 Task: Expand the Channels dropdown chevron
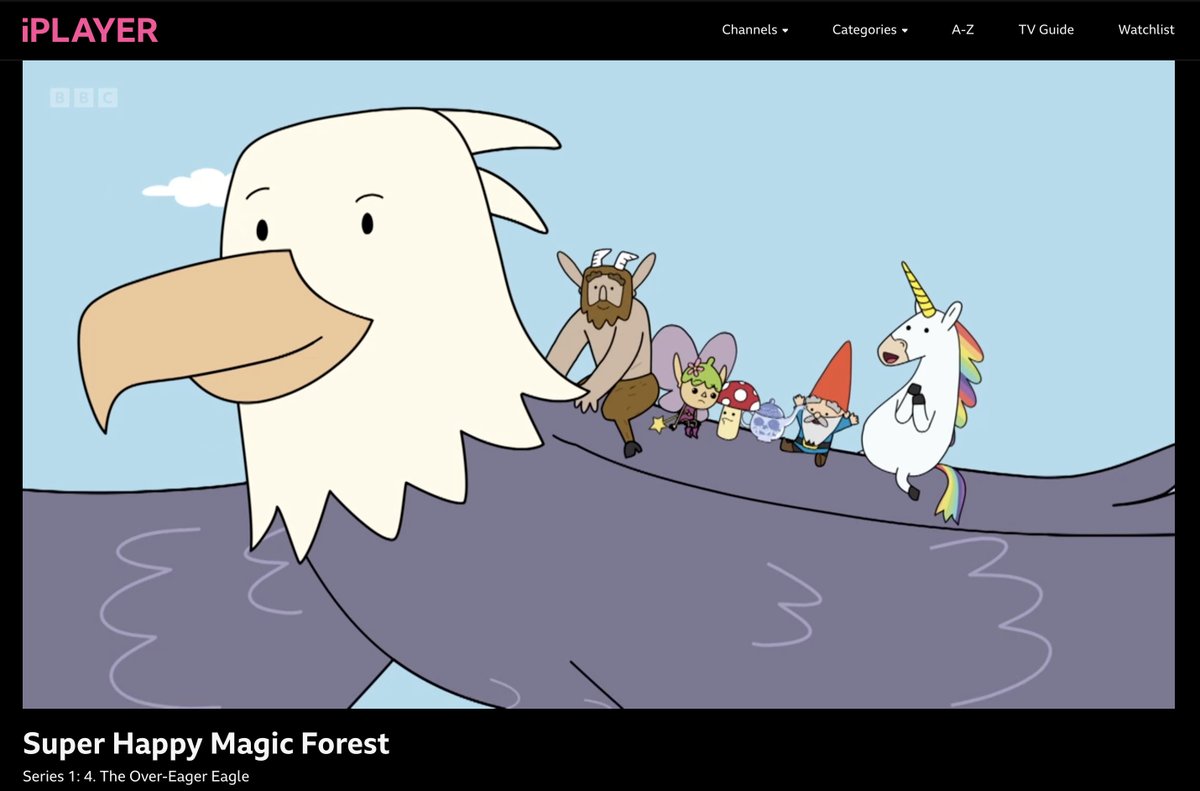pos(786,31)
